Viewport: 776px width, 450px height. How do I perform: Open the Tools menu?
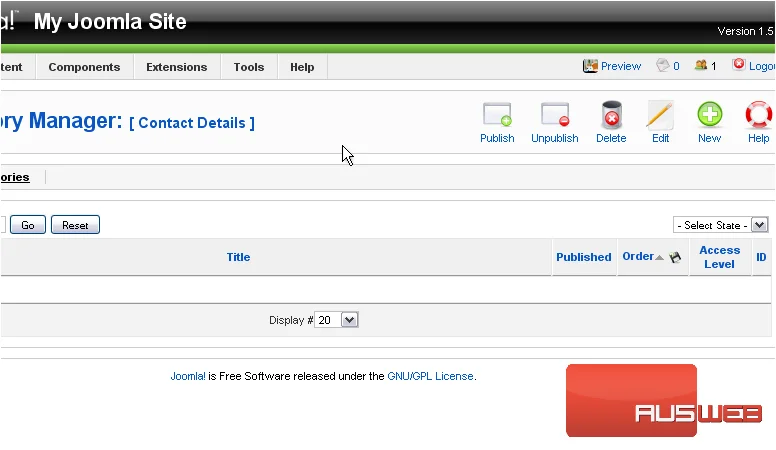pyautogui.click(x=249, y=67)
